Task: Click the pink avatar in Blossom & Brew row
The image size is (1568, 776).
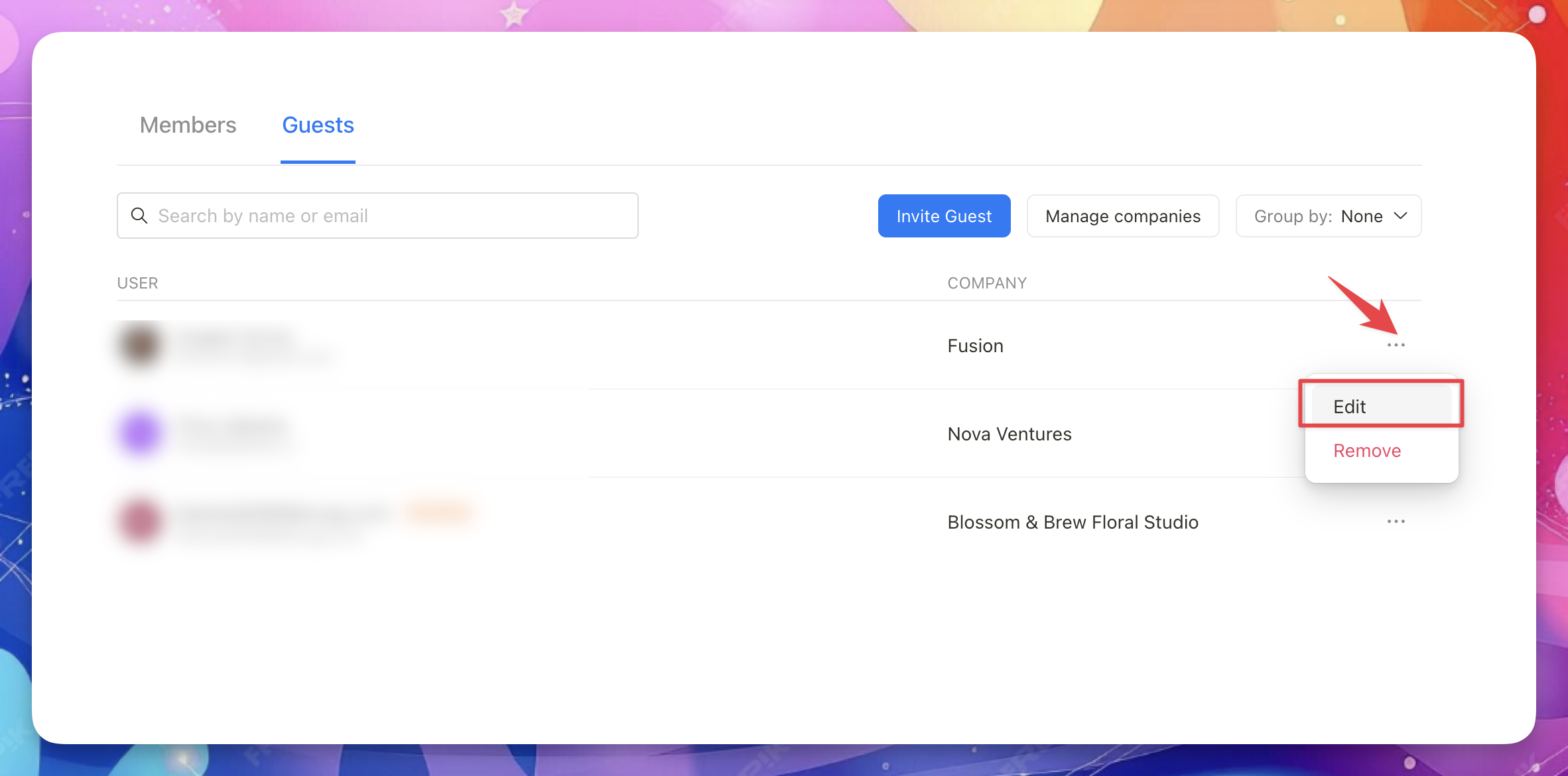Action: coord(140,521)
